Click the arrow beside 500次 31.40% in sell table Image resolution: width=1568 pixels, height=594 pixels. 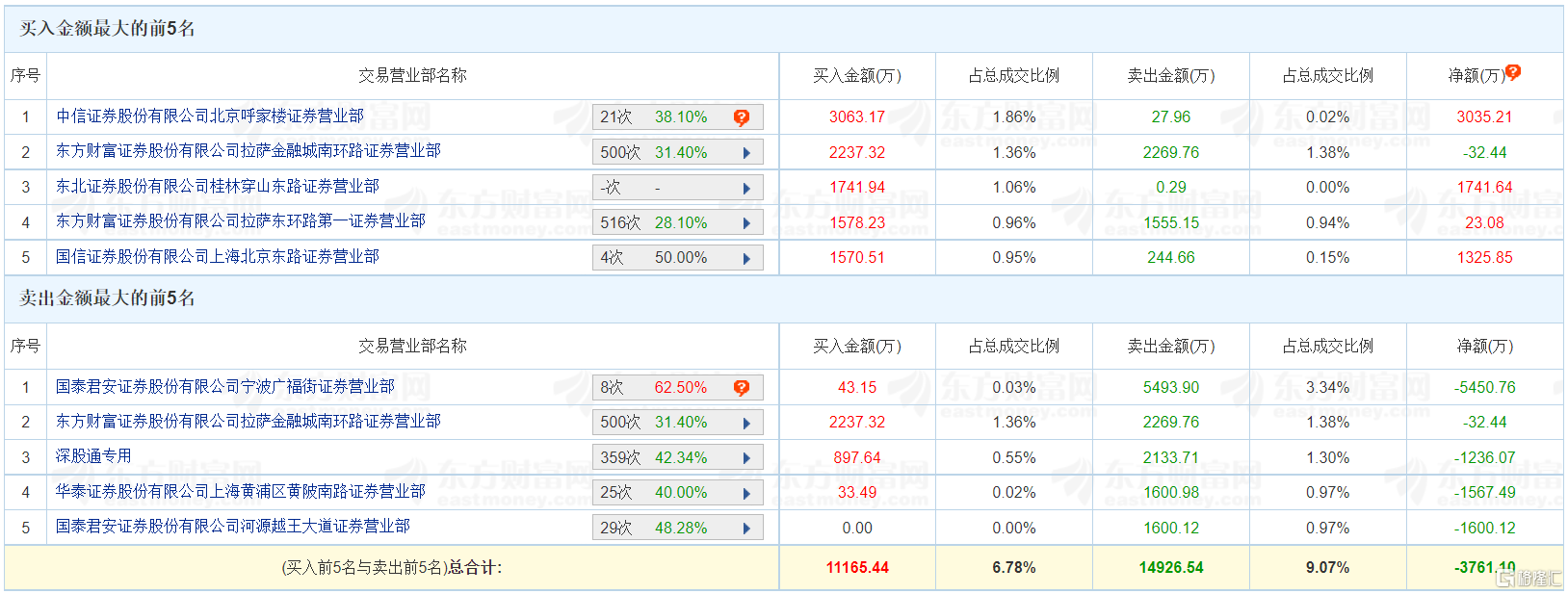tap(746, 423)
